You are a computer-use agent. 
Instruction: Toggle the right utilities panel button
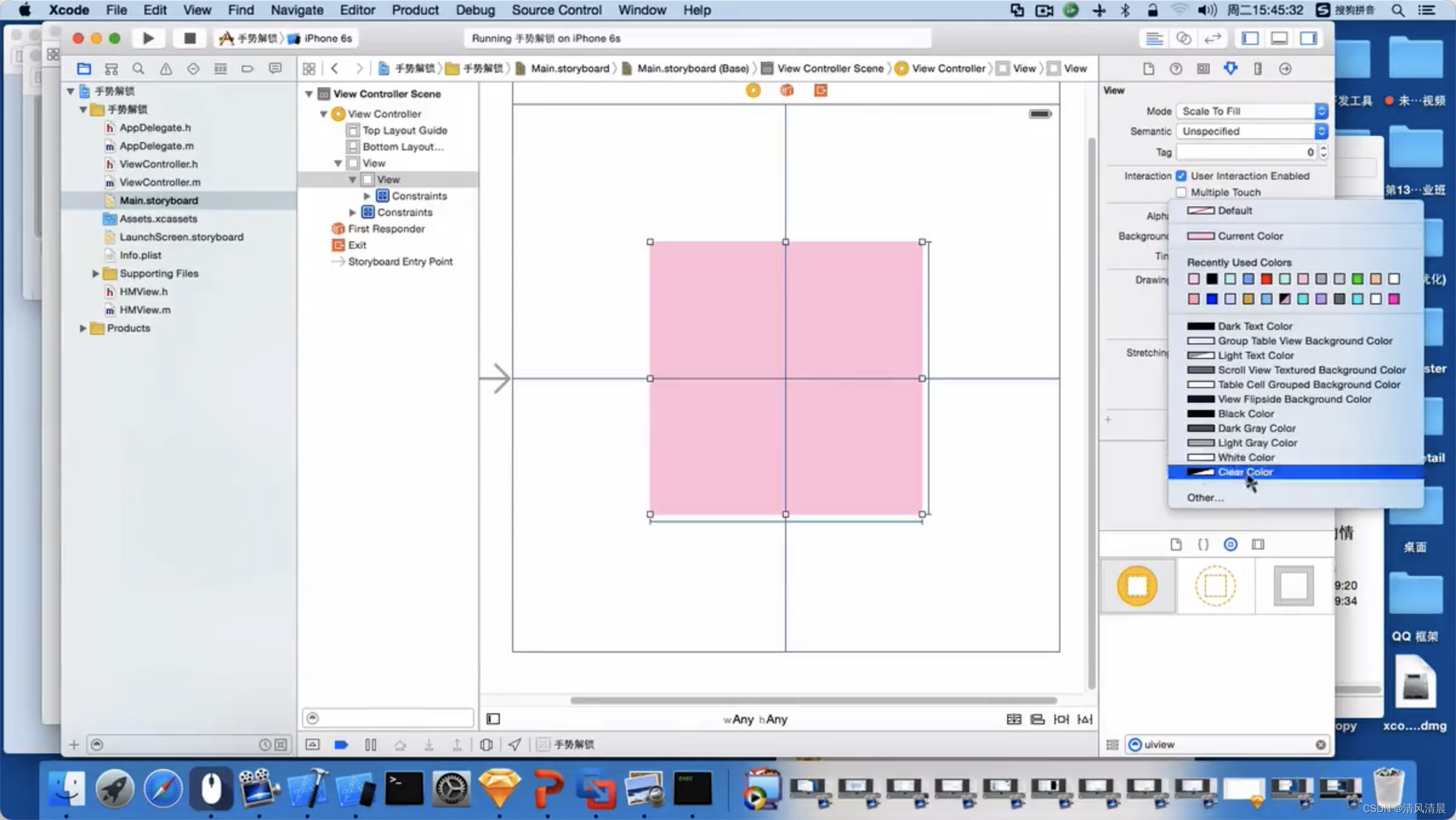(x=1309, y=38)
